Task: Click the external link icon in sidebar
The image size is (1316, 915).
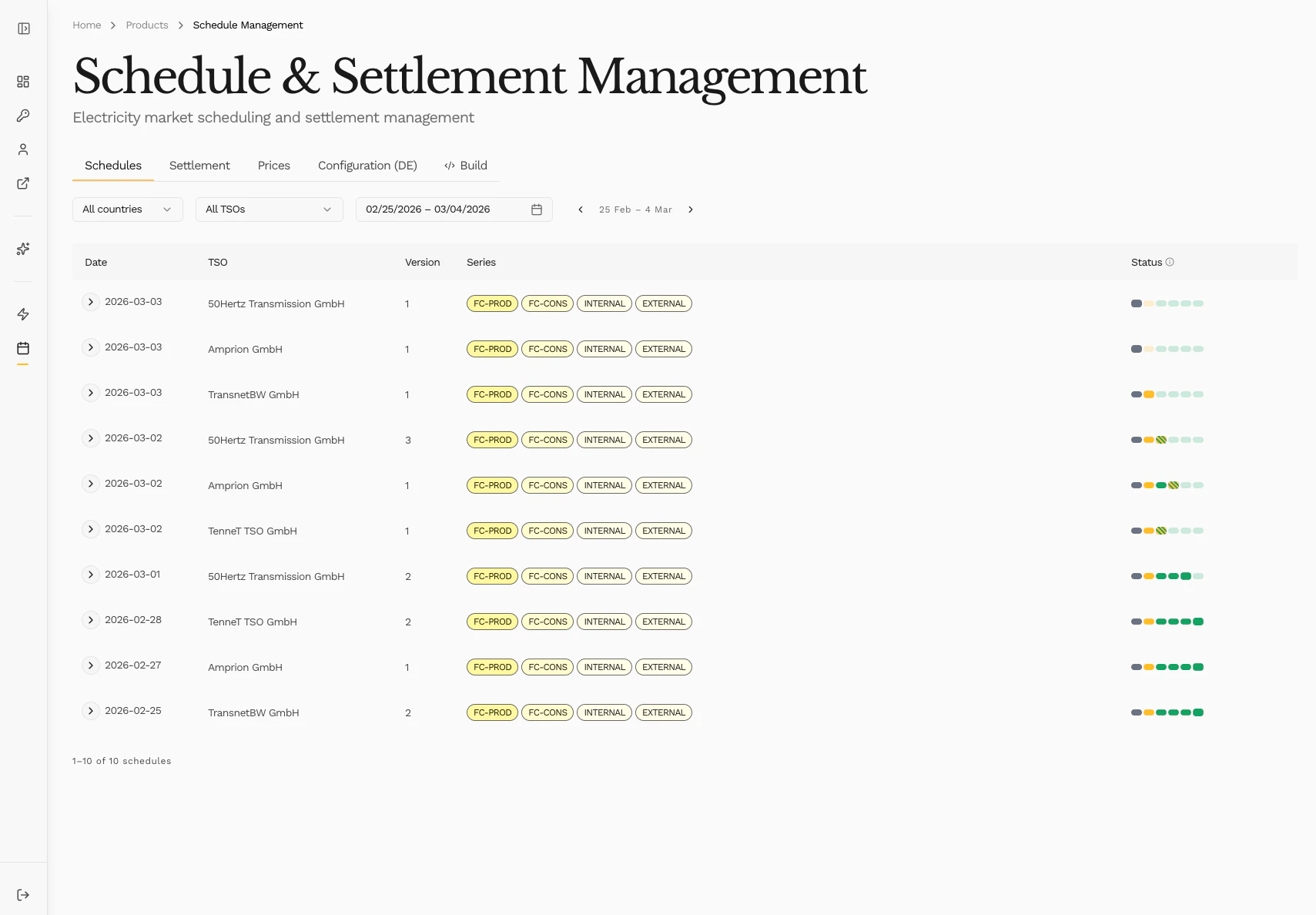Action: tap(23, 183)
